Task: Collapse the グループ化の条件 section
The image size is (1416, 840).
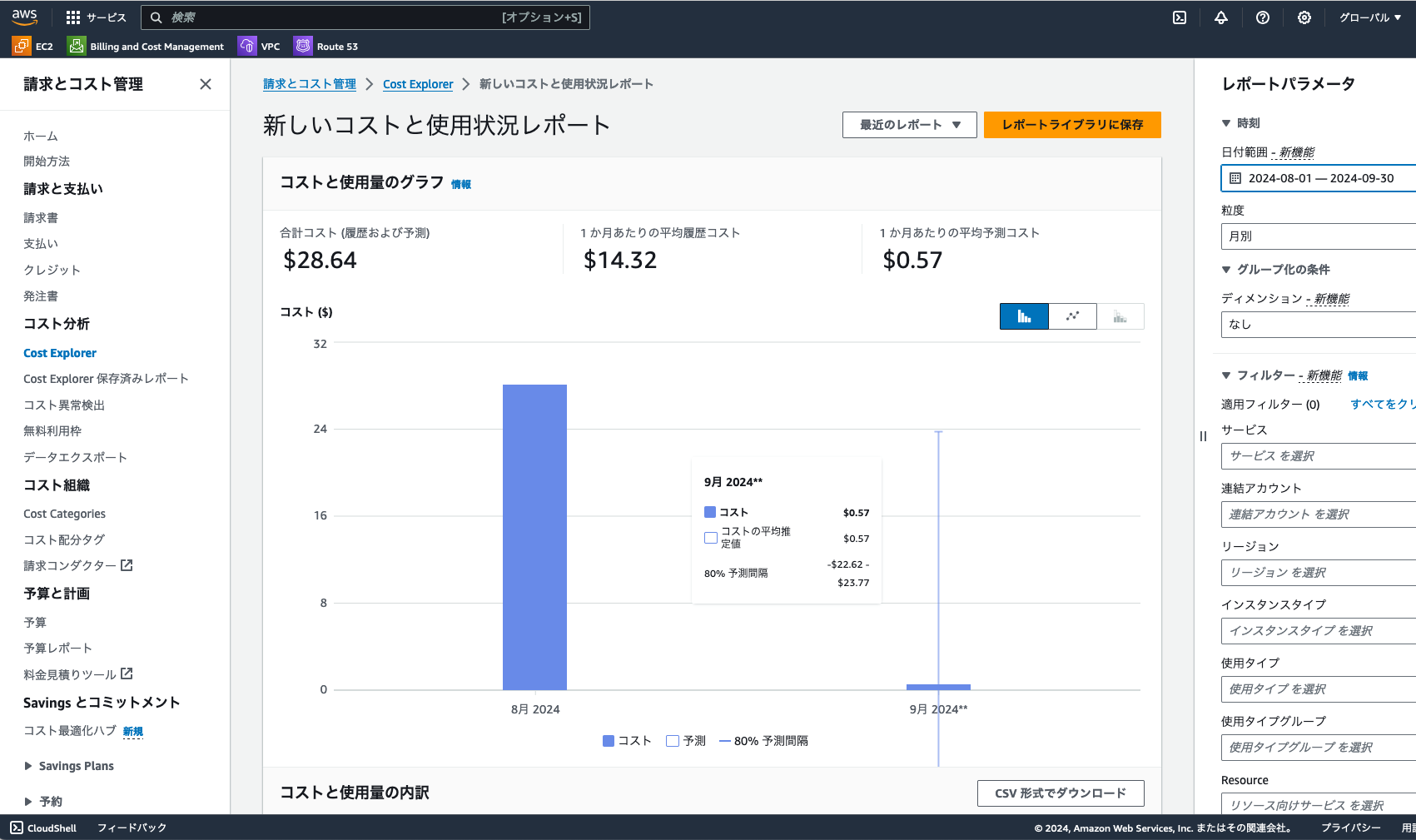Action: tap(1226, 270)
